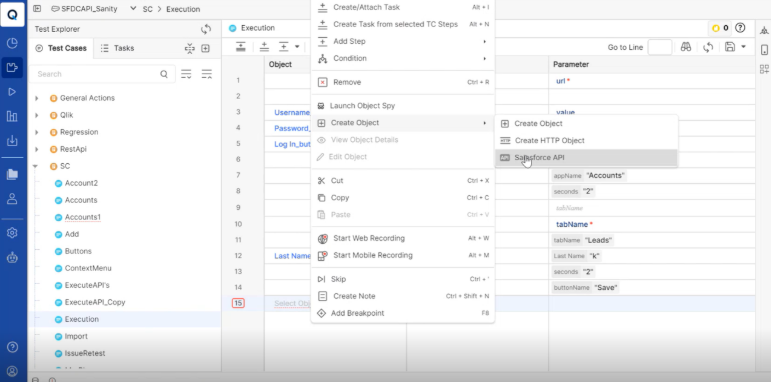Refresh the Test Explorer panel
The height and width of the screenshot is (382, 772).
pos(206,29)
